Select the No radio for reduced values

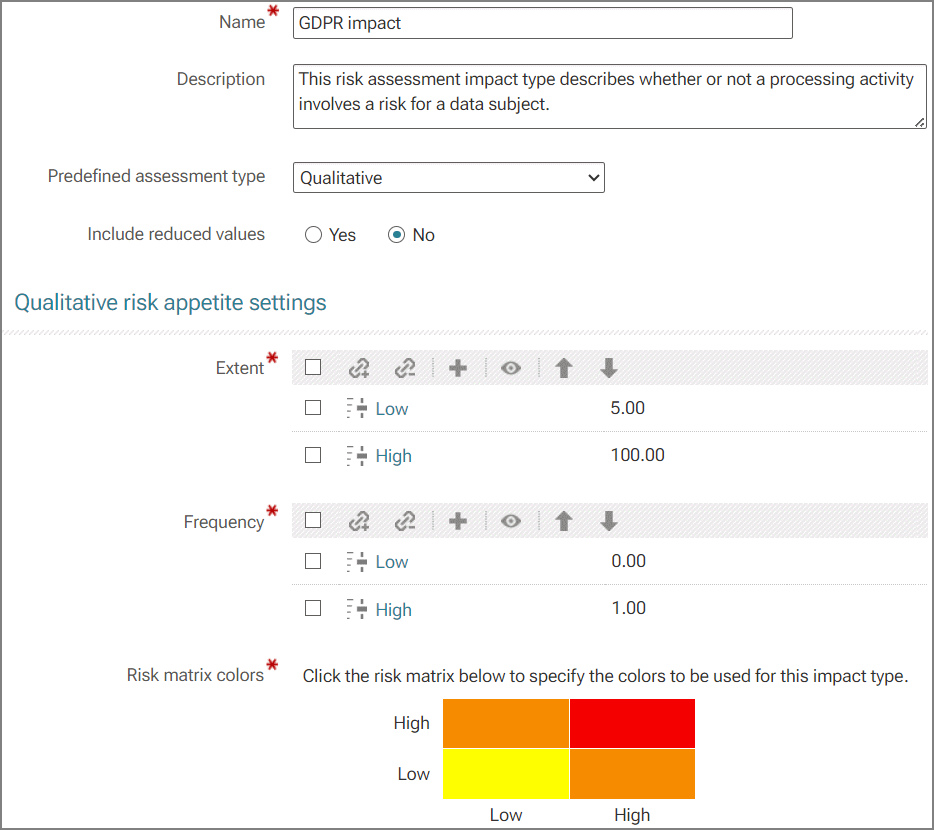[396, 235]
